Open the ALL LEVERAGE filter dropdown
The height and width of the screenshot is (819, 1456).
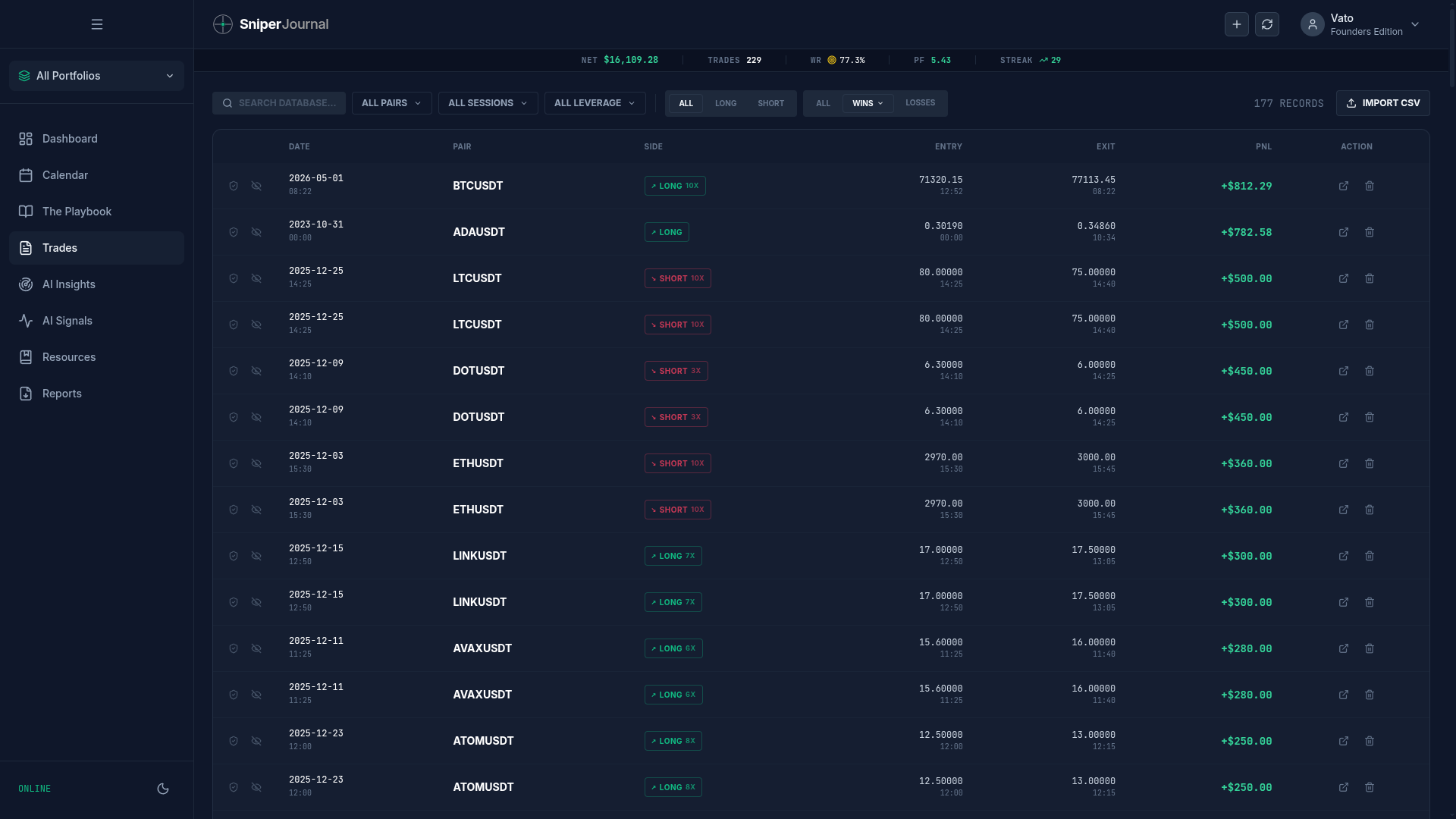tap(595, 103)
